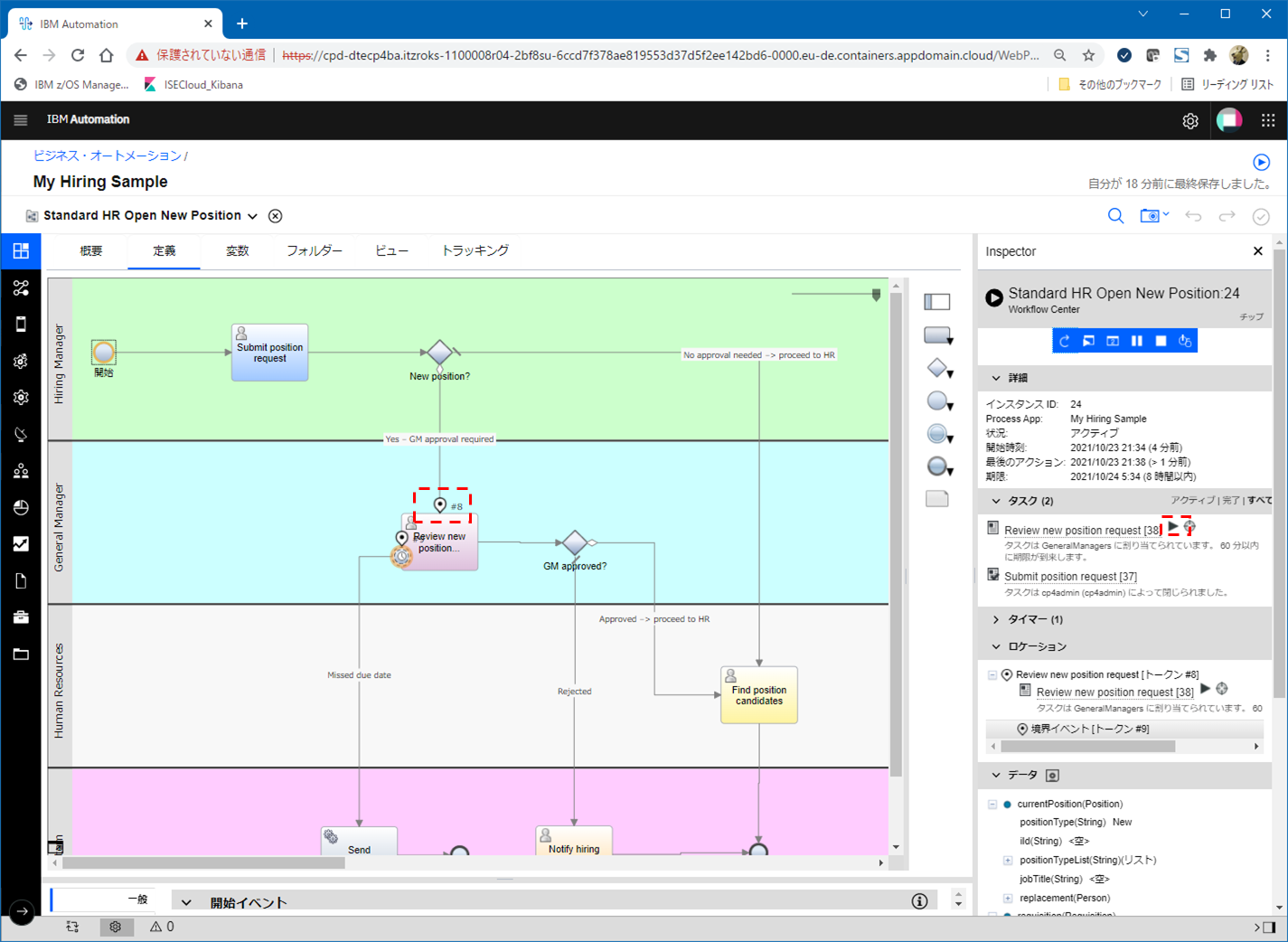Open the snapshot camera dropdown
The width and height of the screenshot is (1288, 942).
[1154, 216]
